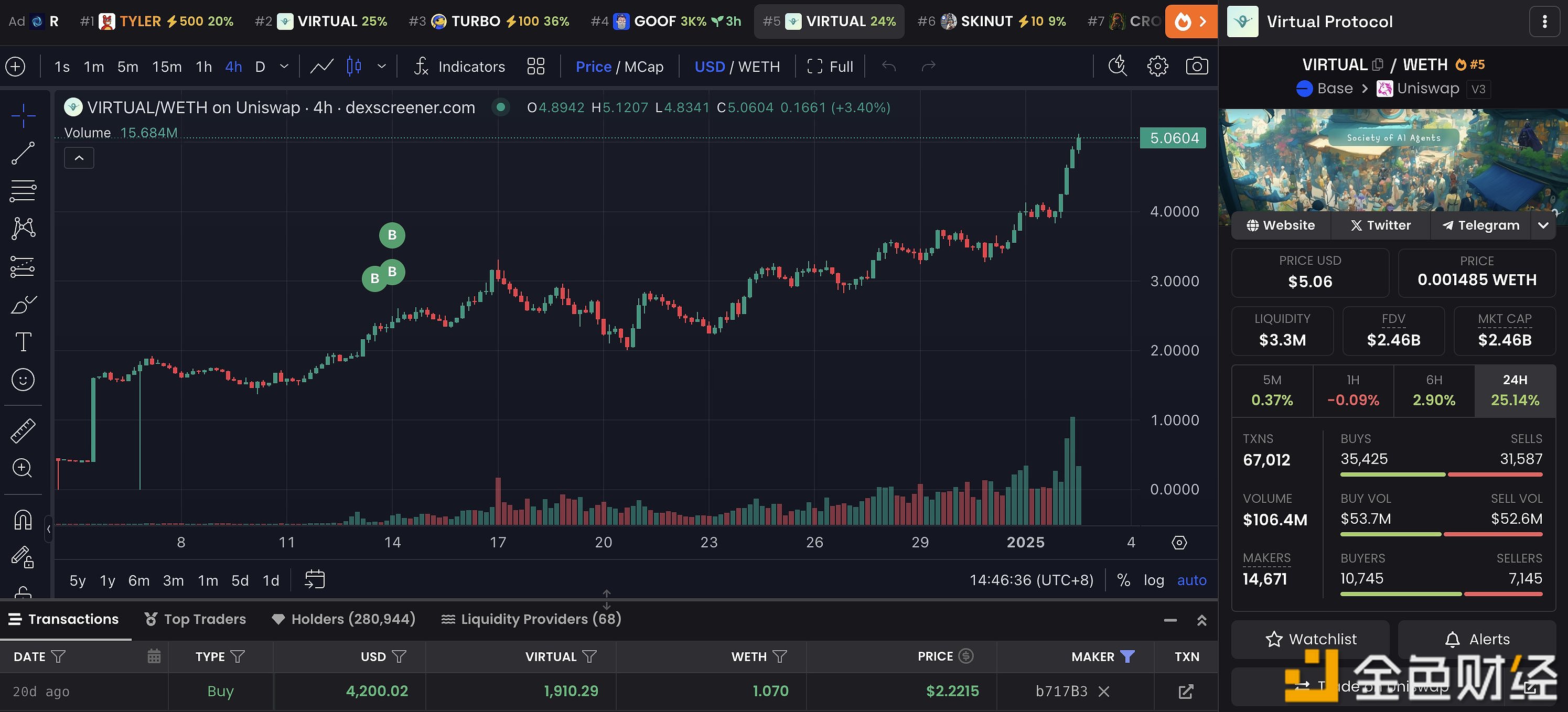Viewport: 1568px width, 712px height.
Task: Switch to line chart style
Action: click(x=321, y=67)
